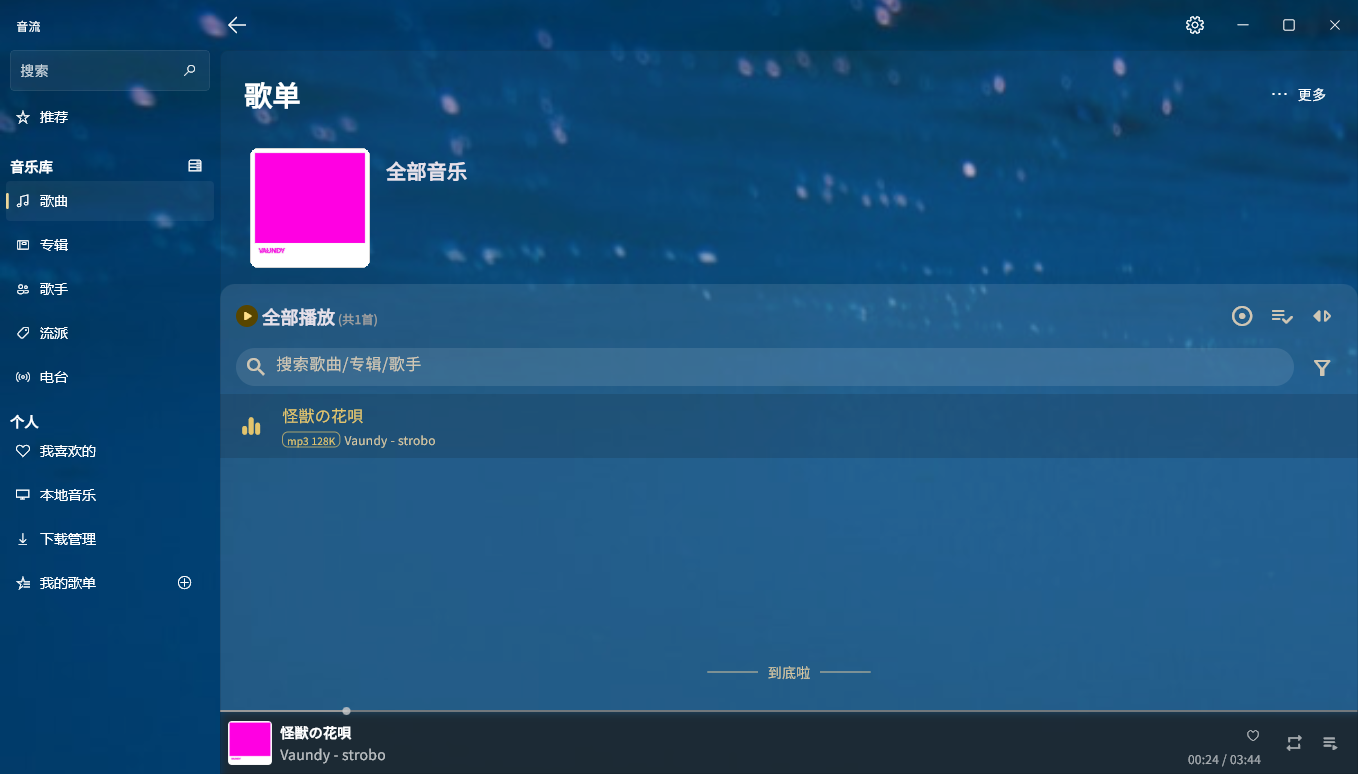Click the back arrow icon

coord(237,25)
